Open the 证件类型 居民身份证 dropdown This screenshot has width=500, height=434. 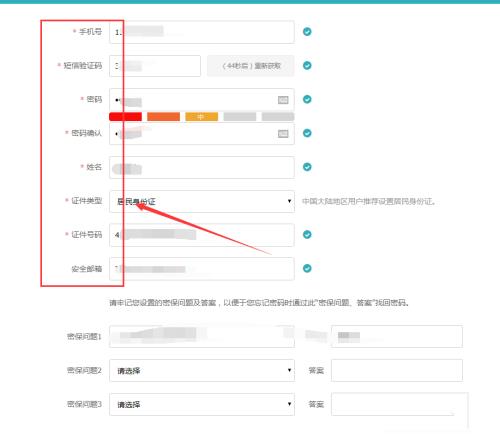202,201
